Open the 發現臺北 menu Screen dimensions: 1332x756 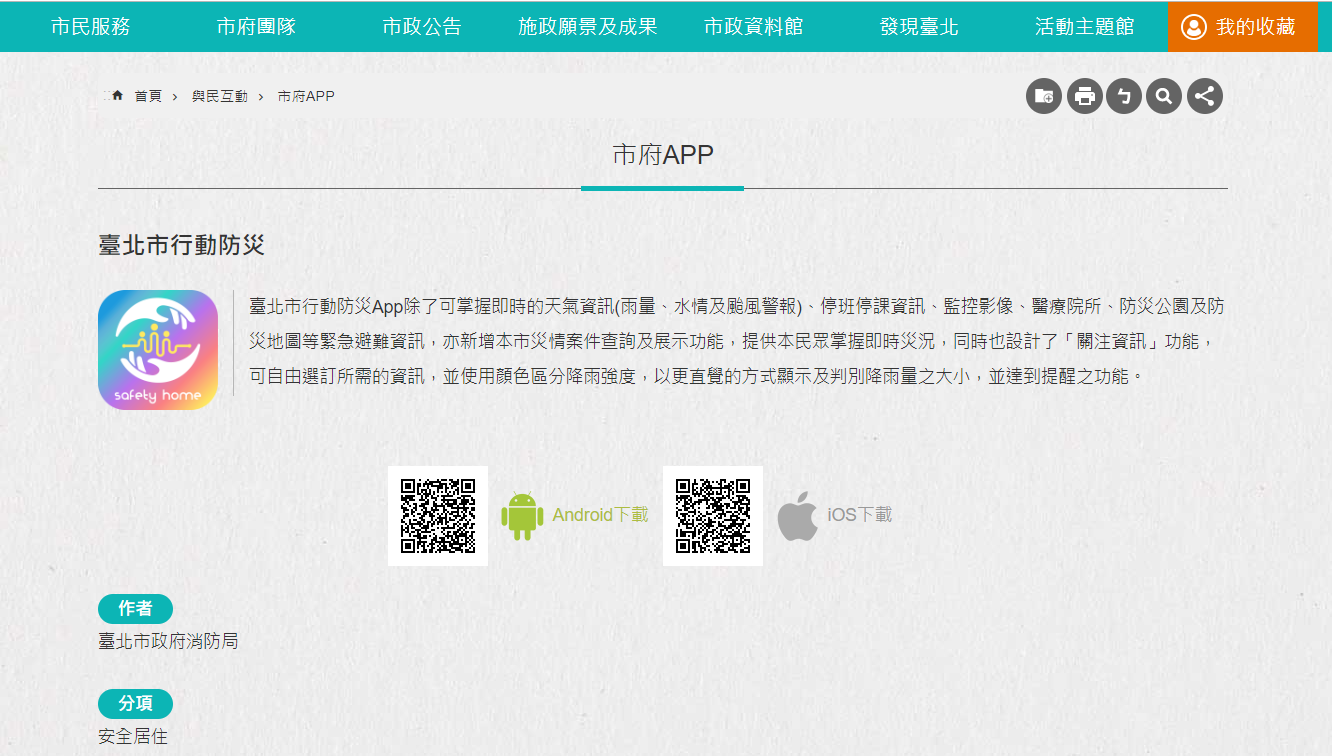tap(919, 27)
